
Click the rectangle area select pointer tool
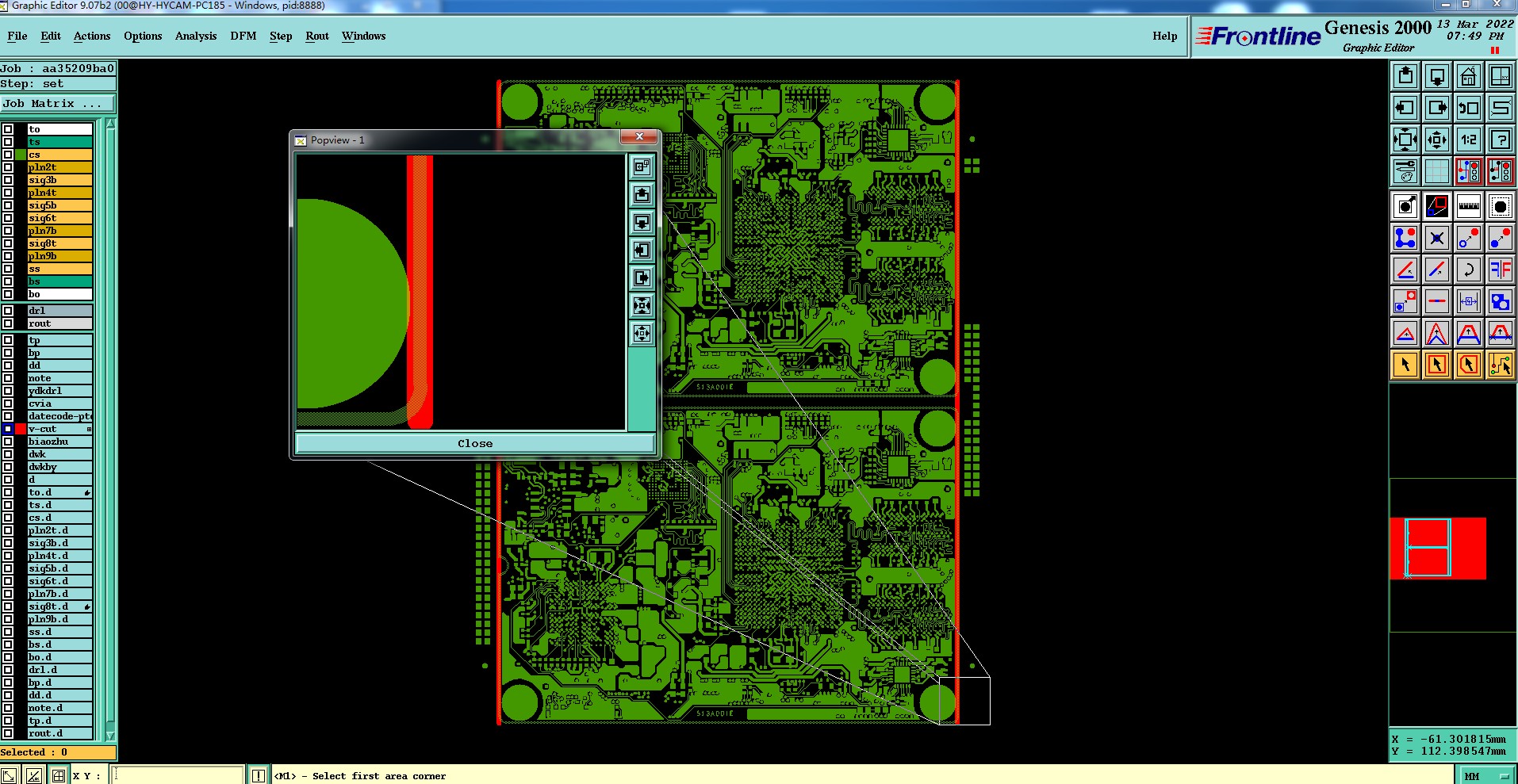(1437, 365)
